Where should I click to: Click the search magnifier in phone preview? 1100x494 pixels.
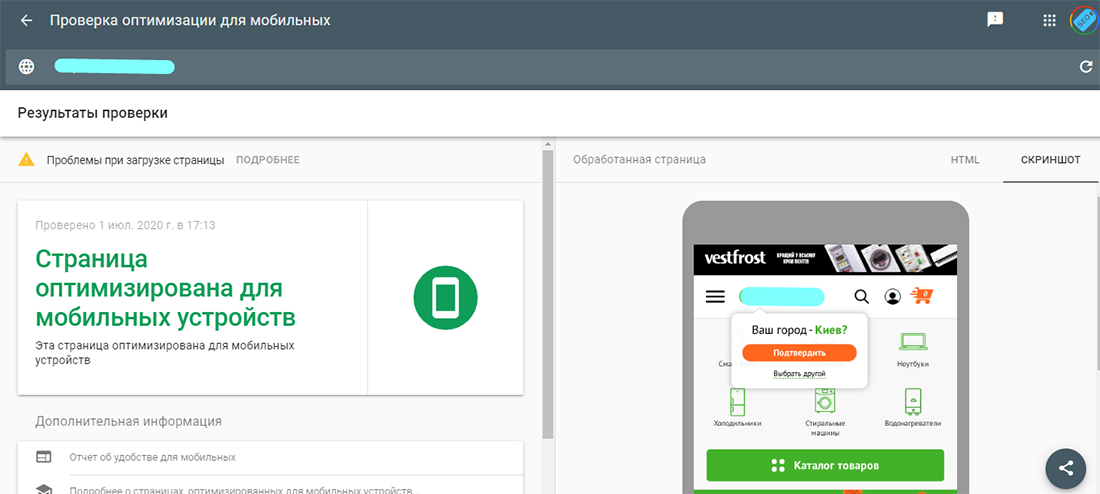[x=861, y=297]
